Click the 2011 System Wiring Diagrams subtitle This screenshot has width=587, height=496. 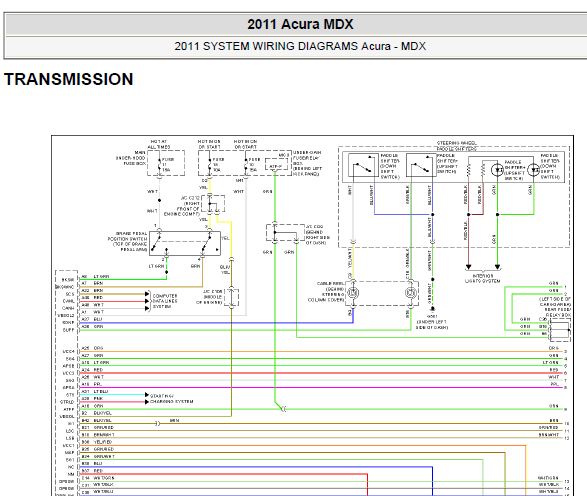300,46
